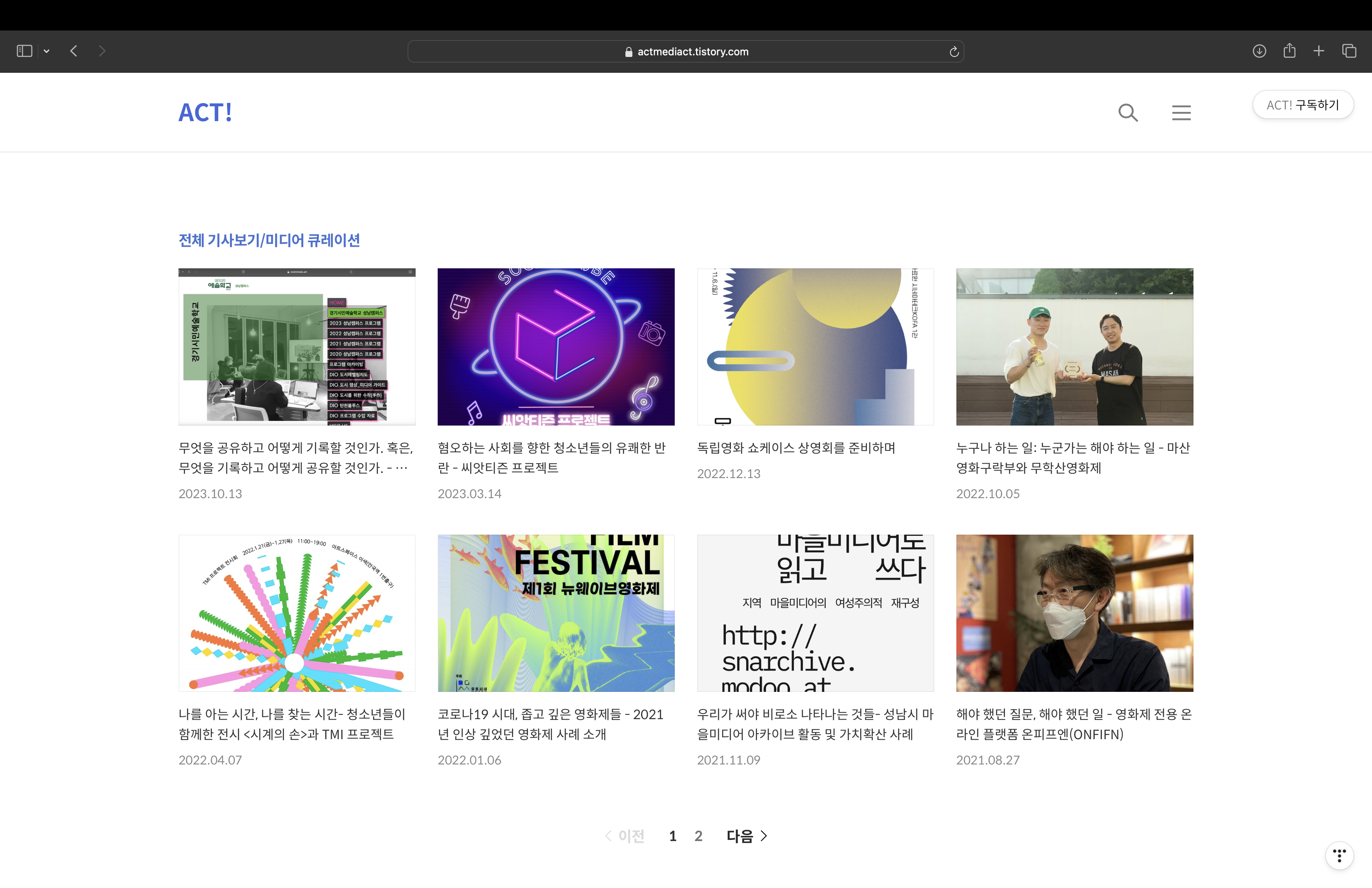Open Safari downloads icon

(x=1259, y=51)
